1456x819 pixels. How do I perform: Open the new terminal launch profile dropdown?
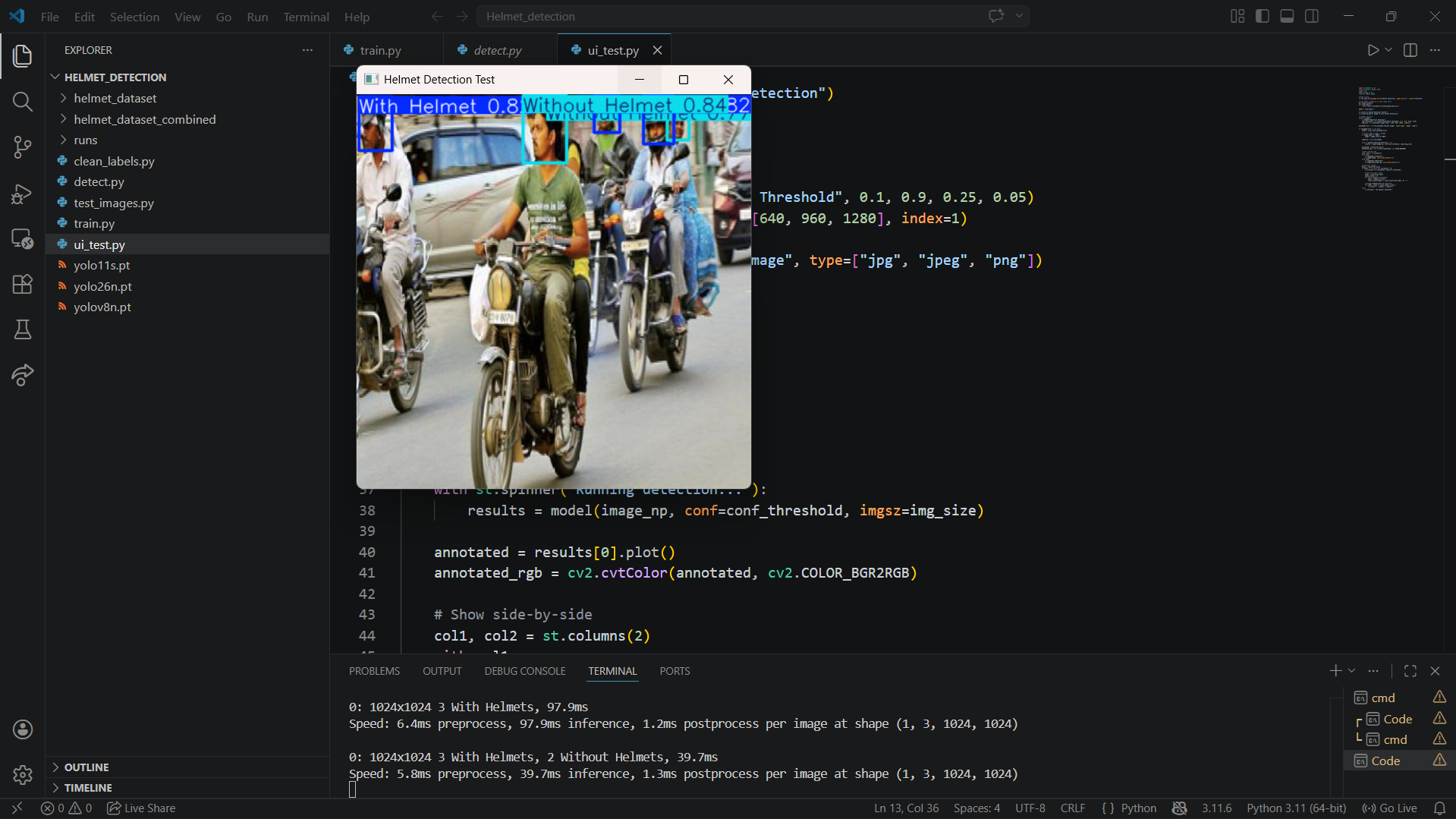point(1351,671)
